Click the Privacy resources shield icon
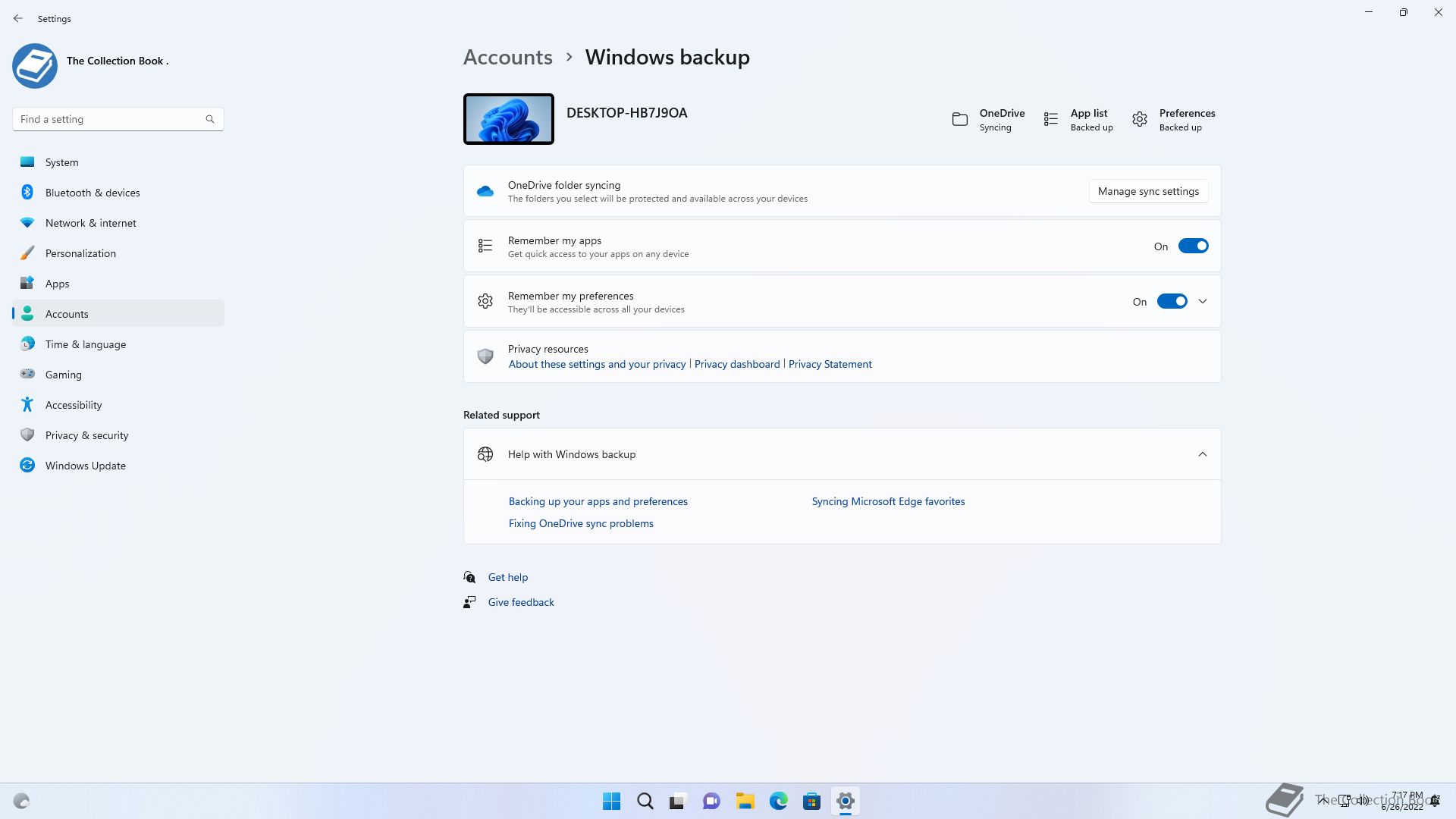 [x=485, y=356]
